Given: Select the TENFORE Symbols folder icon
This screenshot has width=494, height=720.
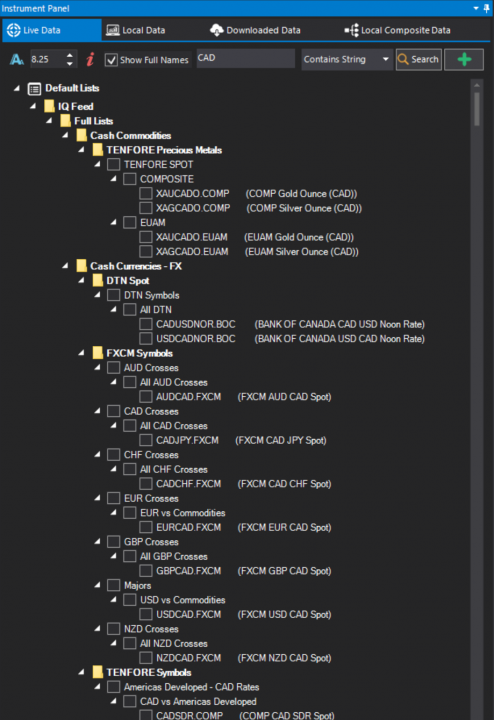Looking at the screenshot, I should (98, 672).
